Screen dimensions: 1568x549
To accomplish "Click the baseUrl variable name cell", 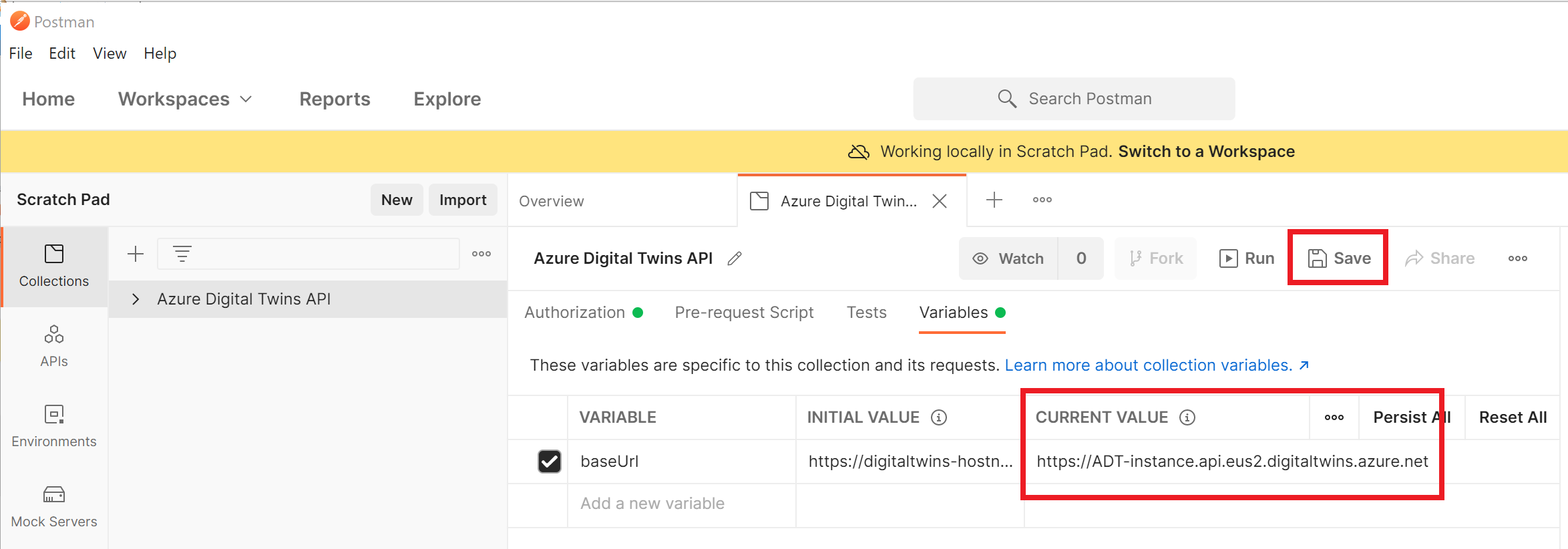I will (682, 462).
